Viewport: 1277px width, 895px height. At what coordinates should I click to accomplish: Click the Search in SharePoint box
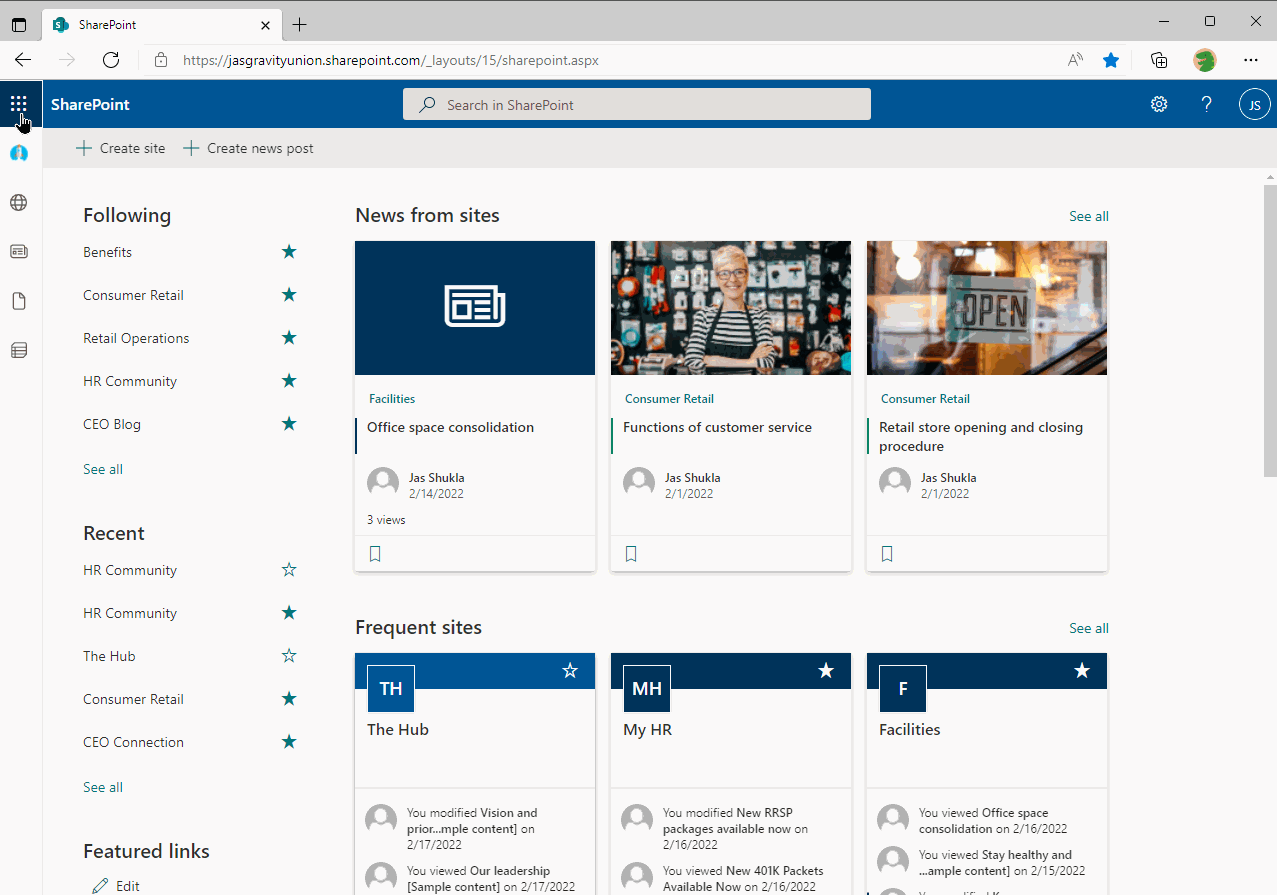(x=637, y=103)
